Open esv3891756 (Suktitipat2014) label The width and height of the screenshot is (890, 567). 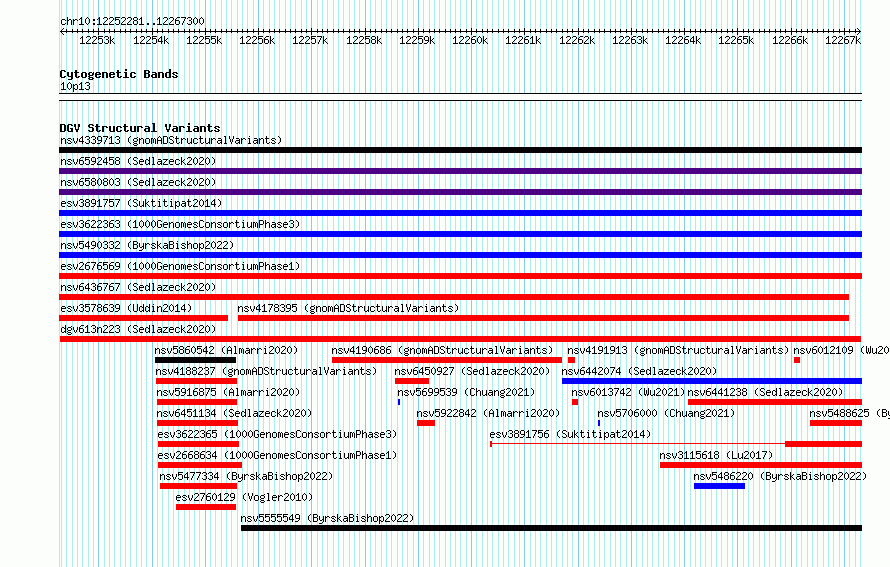(x=570, y=434)
